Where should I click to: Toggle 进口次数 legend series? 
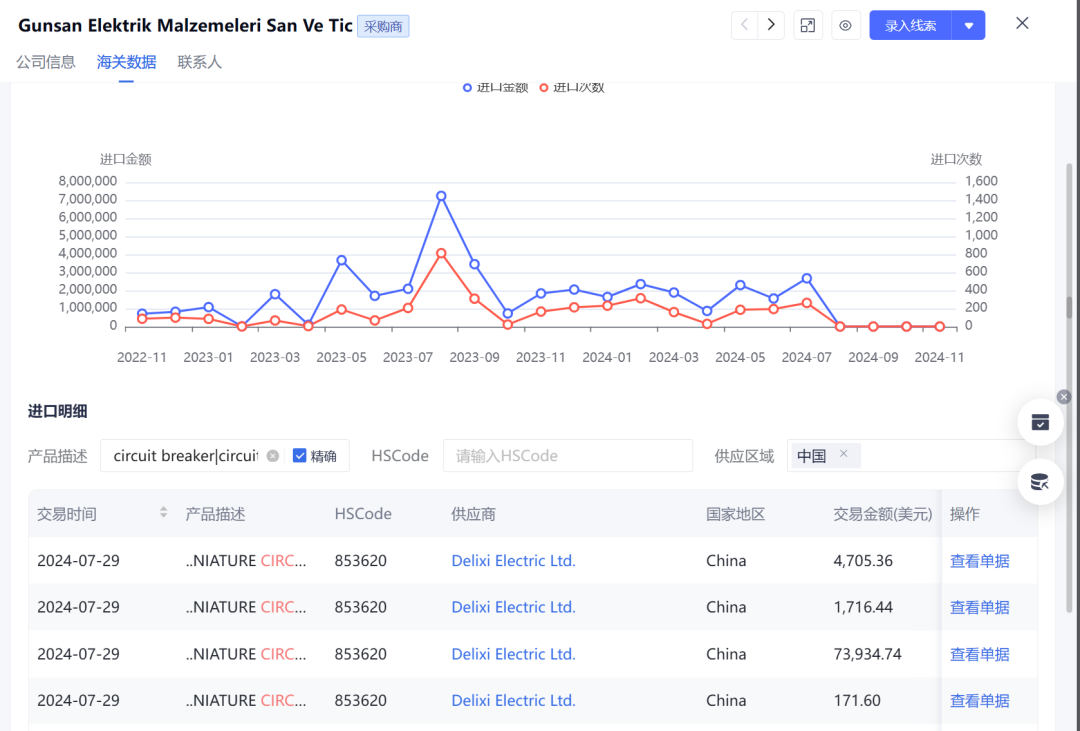point(572,87)
